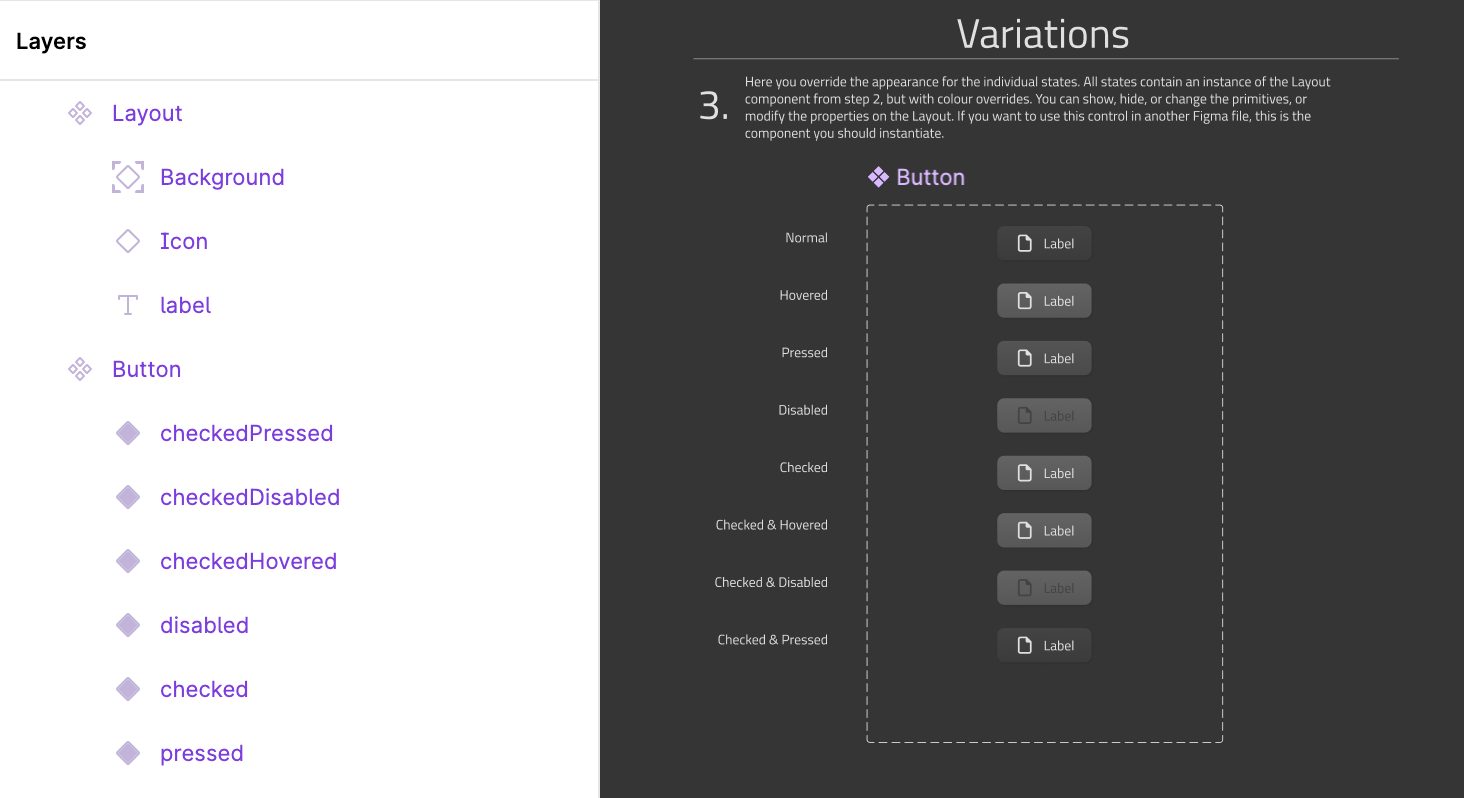The height and width of the screenshot is (798, 1464).
Task: Click the pressed variant diamond icon
Action: [x=128, y=753]
